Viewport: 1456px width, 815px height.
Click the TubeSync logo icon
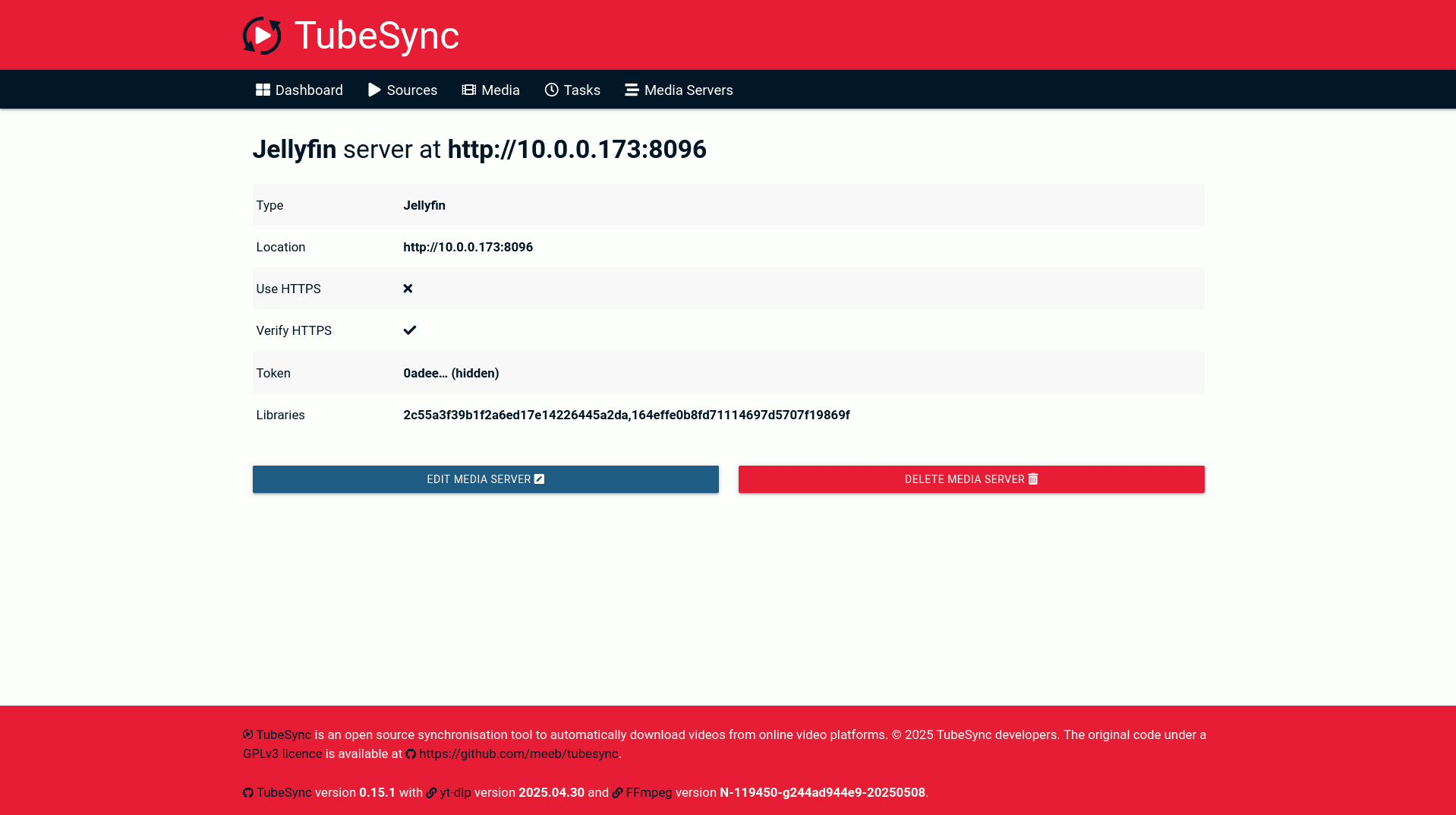tap(263, 35)
